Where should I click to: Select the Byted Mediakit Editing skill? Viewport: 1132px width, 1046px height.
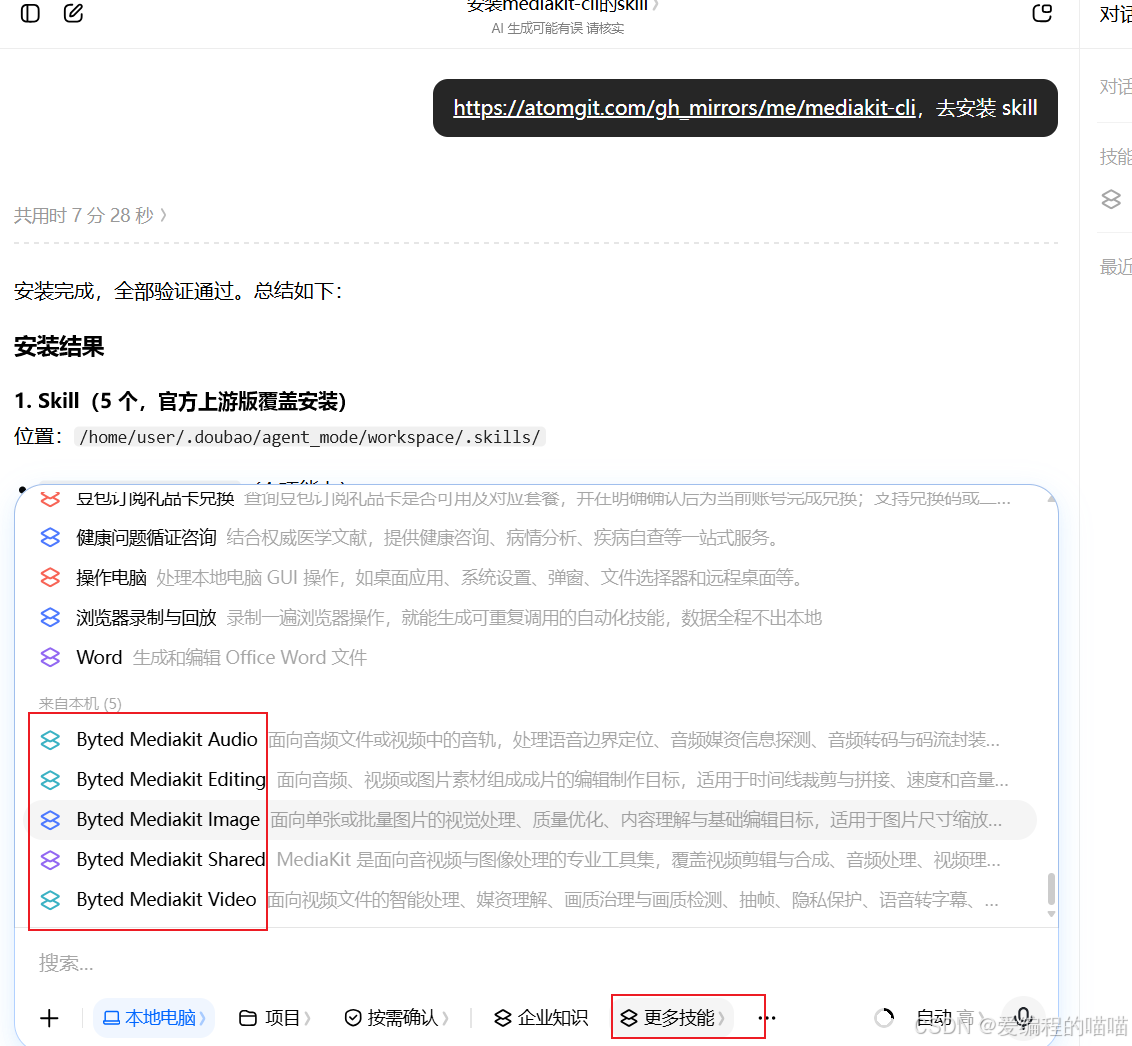click(533, 780)
